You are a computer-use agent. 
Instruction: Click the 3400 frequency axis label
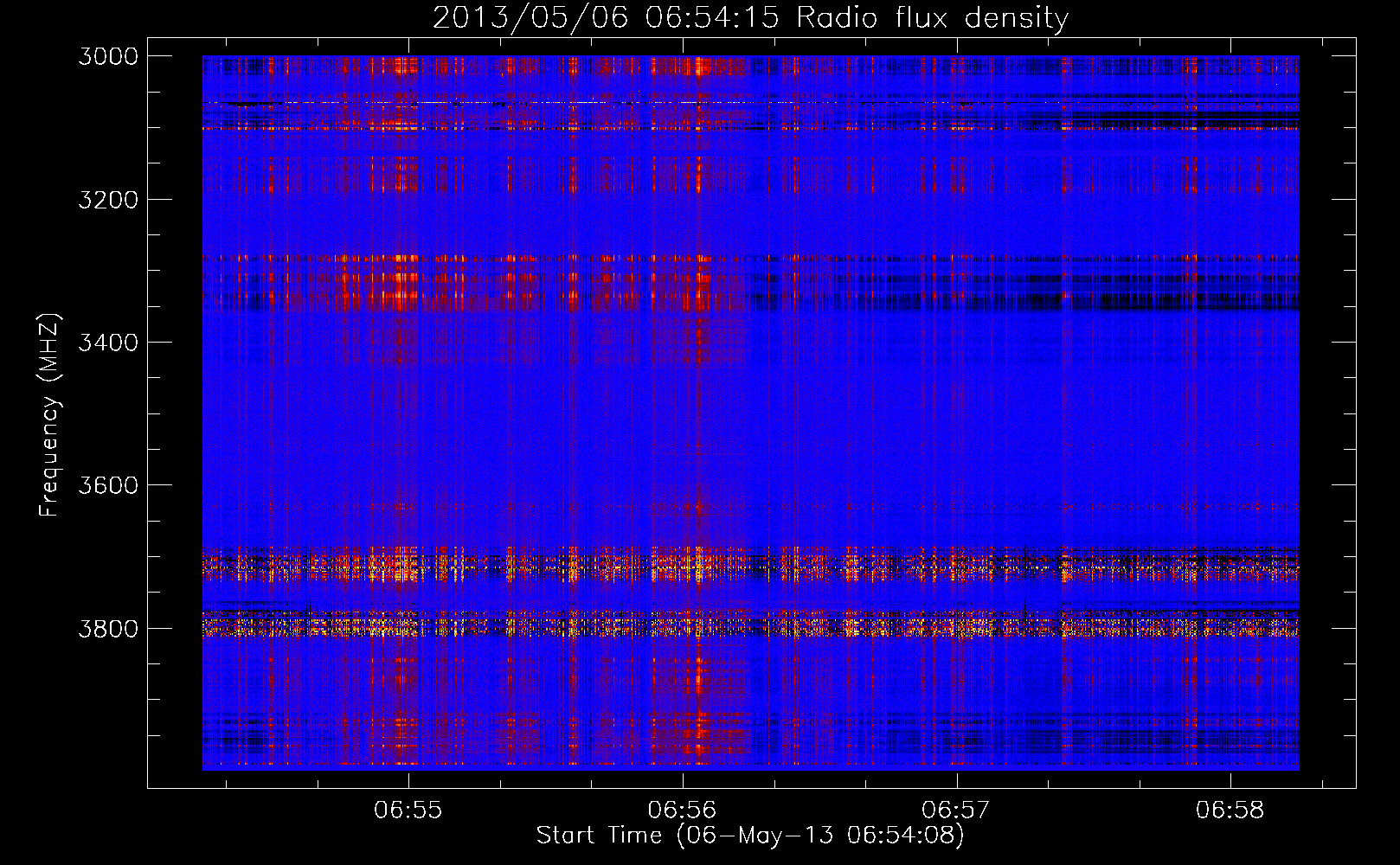108,343
